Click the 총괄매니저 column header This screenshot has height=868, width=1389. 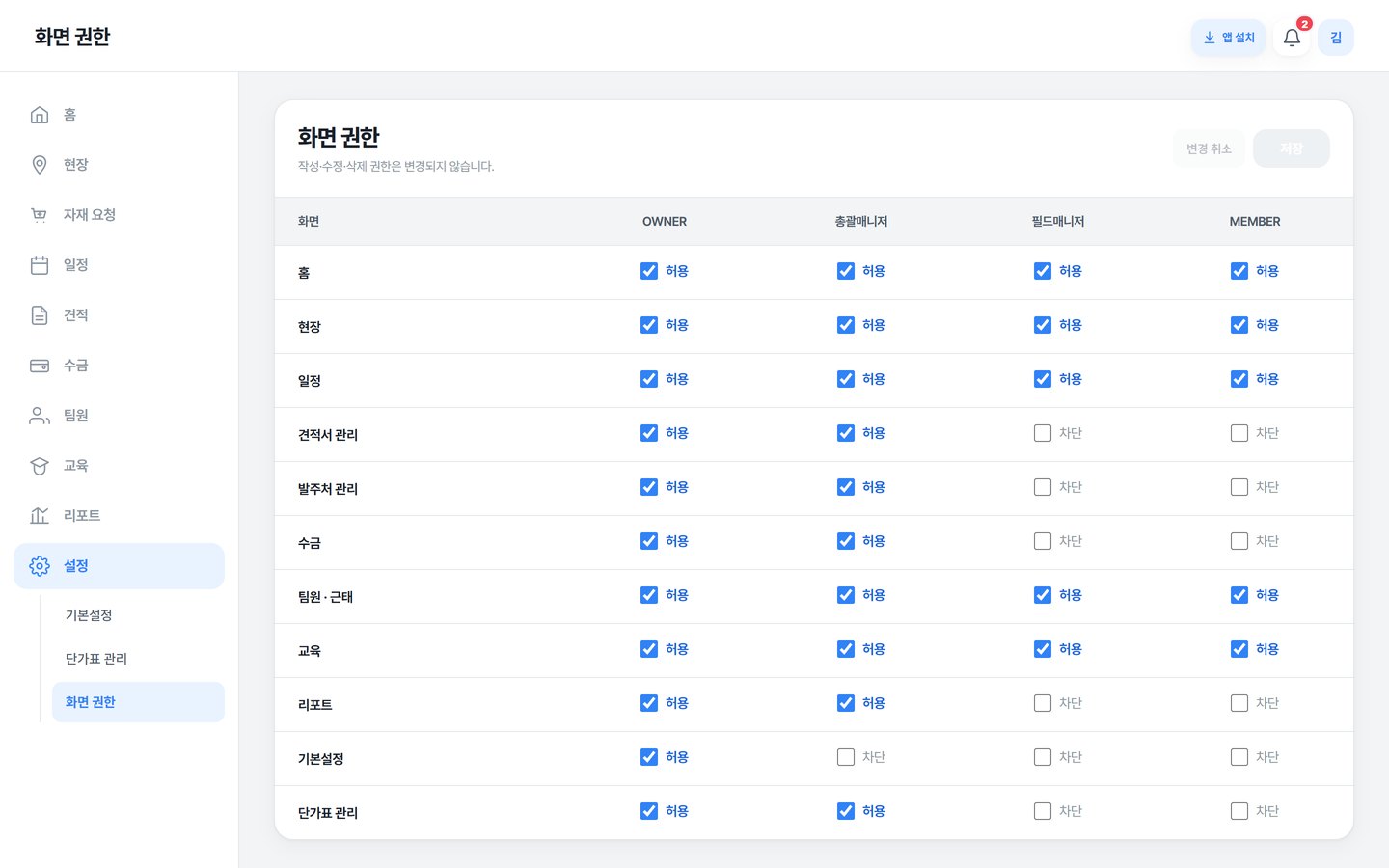(861, 222)
